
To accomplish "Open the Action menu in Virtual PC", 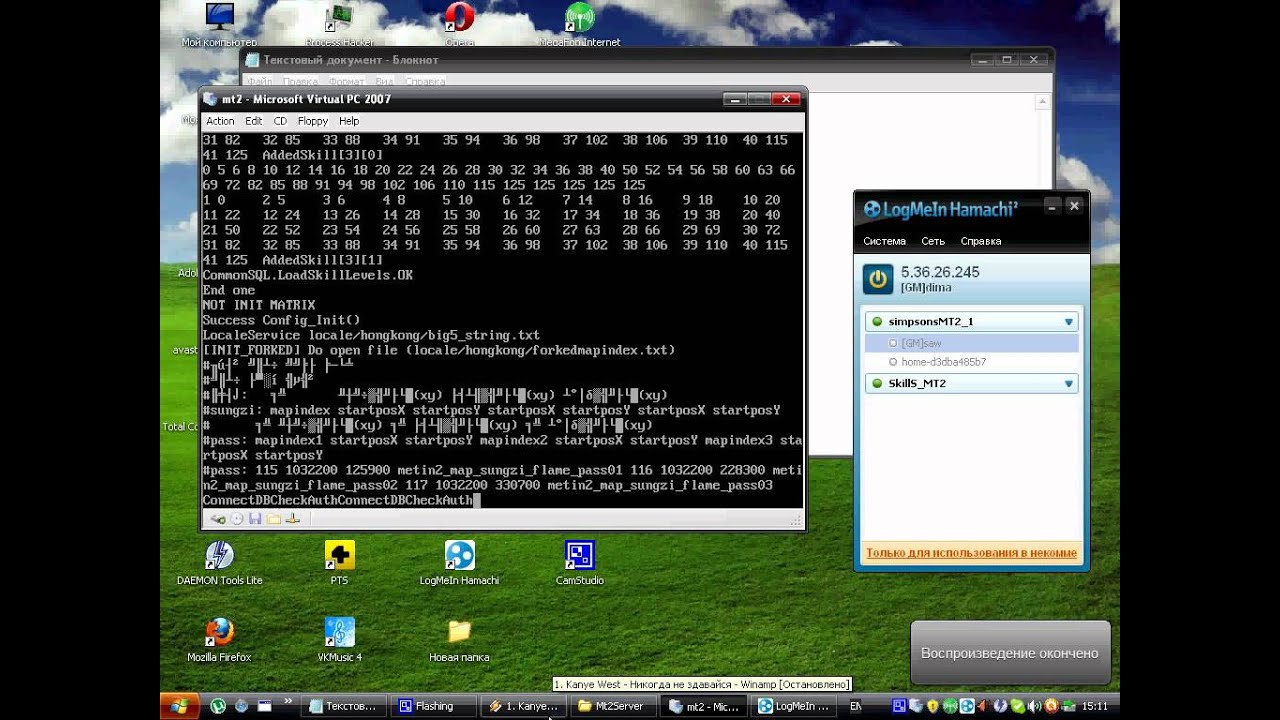I will click(220, 121).
